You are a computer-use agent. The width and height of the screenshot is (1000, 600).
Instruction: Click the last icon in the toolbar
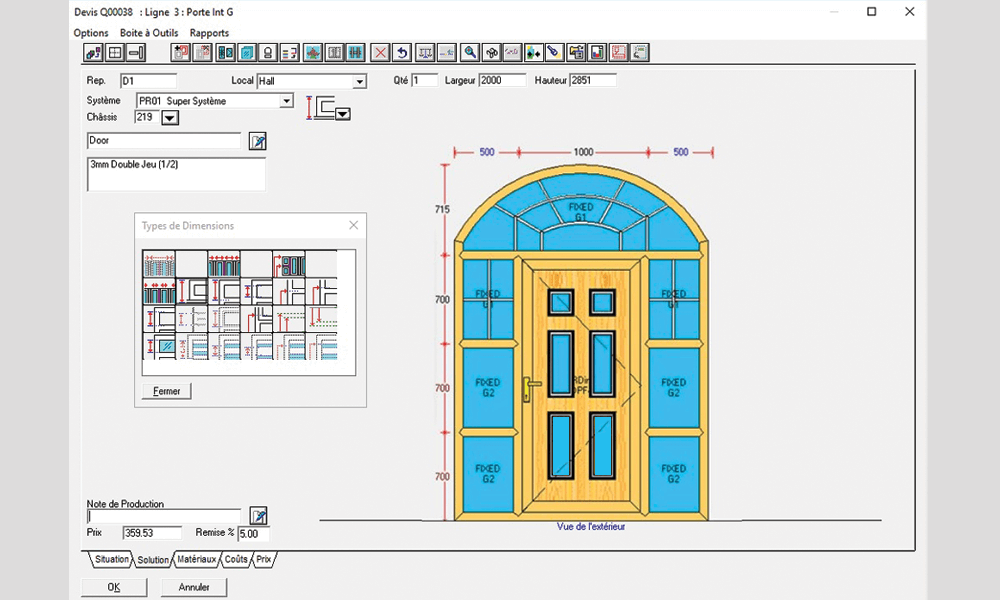click(x=640, y=52)
